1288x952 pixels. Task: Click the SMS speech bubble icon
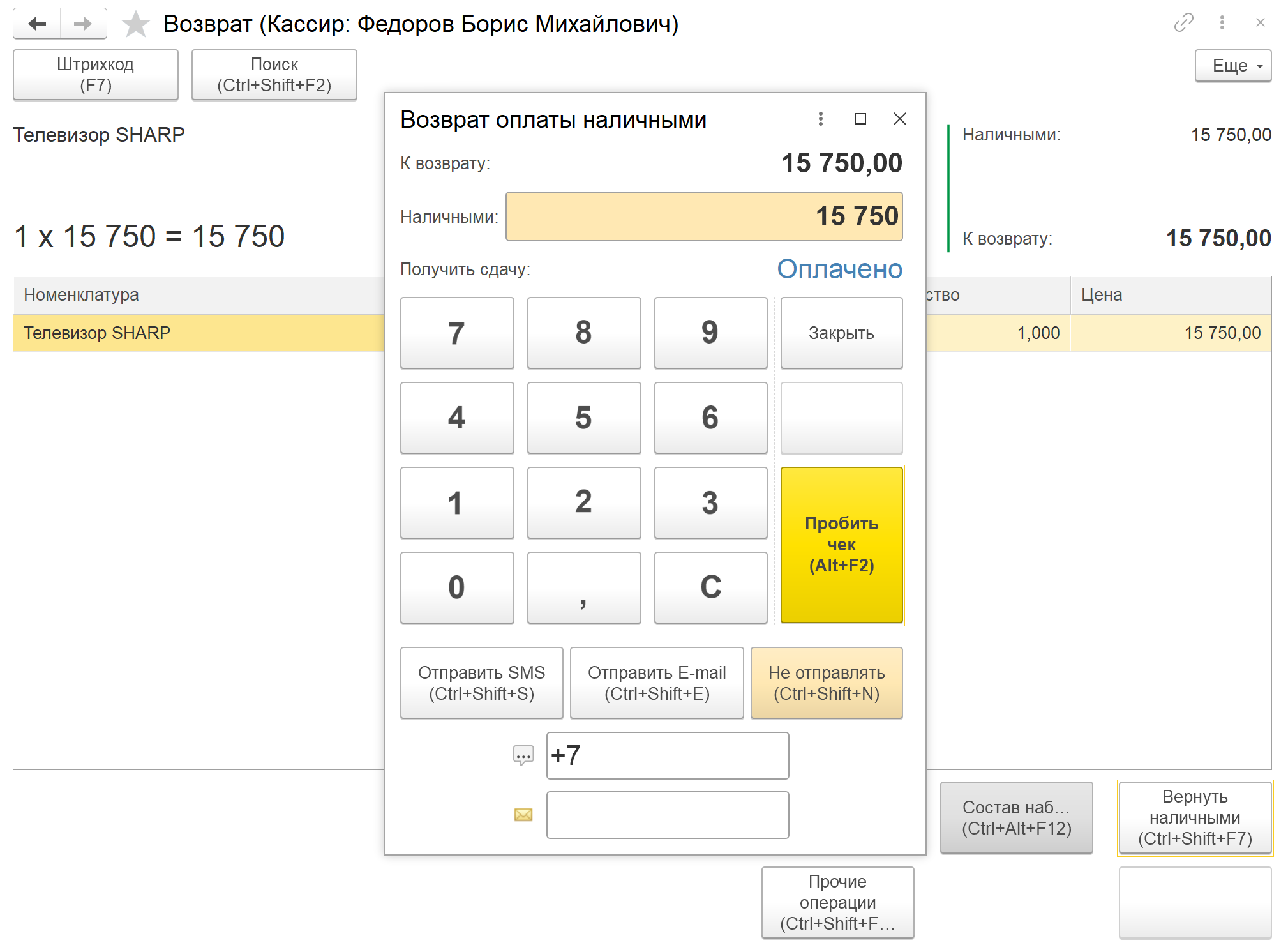point(523,755)
